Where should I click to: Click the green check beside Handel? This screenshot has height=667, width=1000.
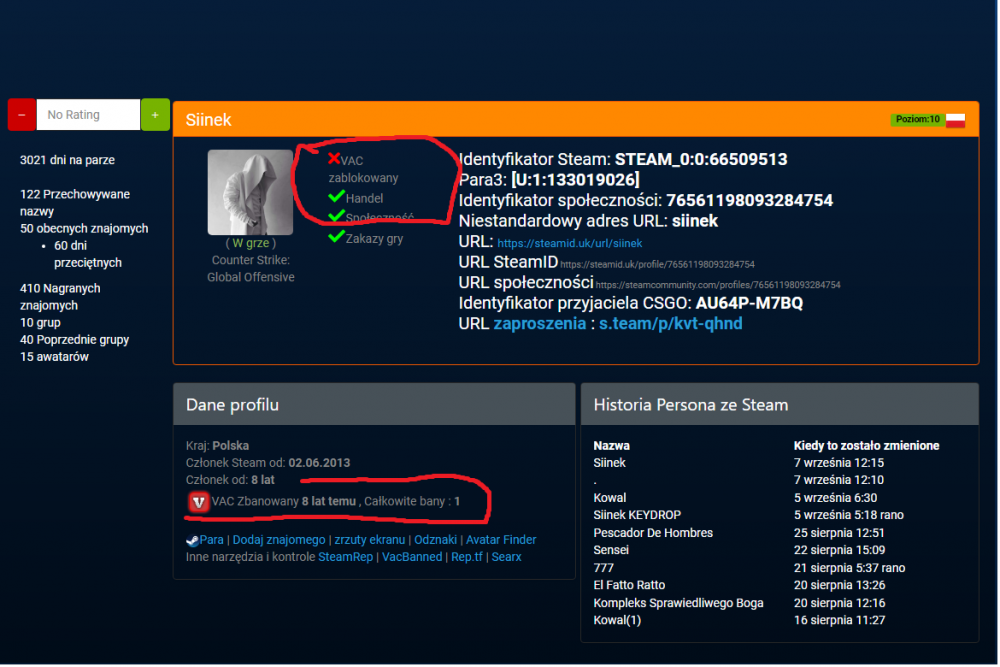[336, 196]
